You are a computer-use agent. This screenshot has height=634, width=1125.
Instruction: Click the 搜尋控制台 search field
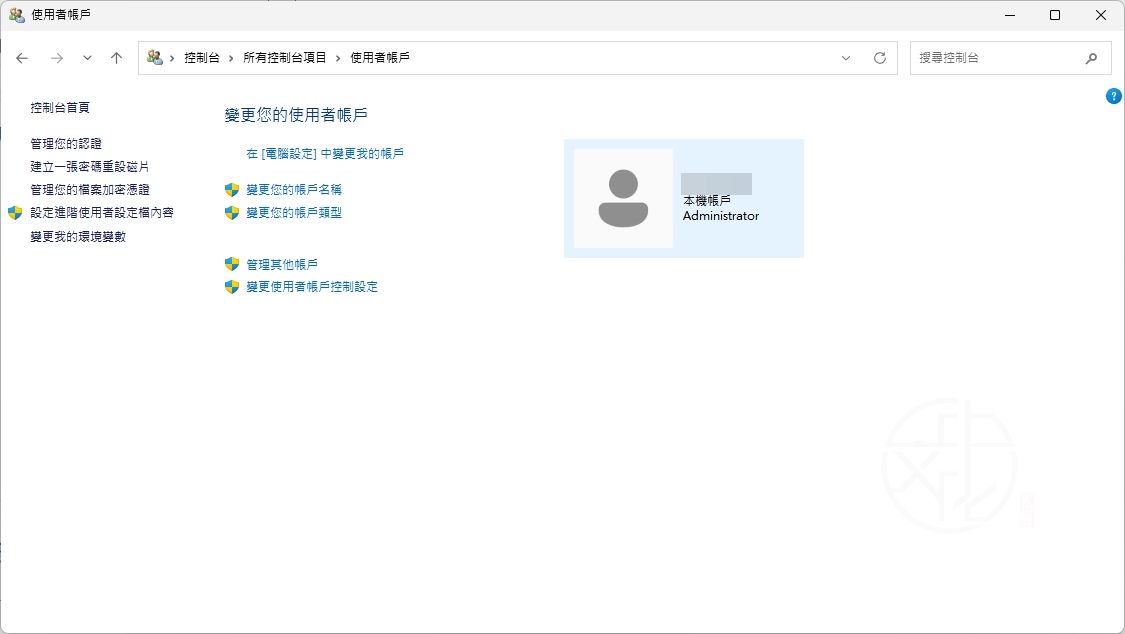tap(1010, 58)
